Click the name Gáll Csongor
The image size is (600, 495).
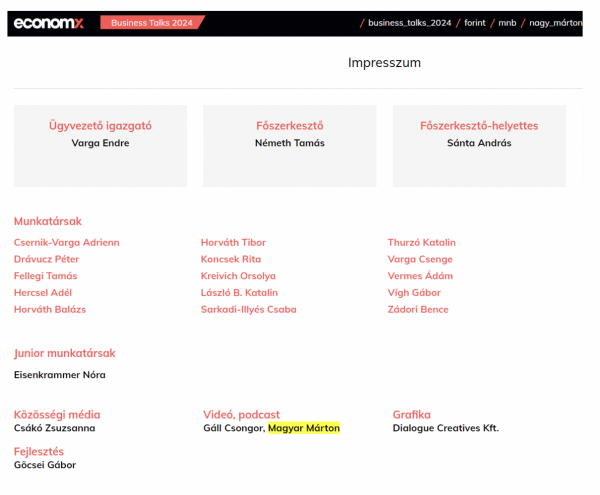coord(234,428)
